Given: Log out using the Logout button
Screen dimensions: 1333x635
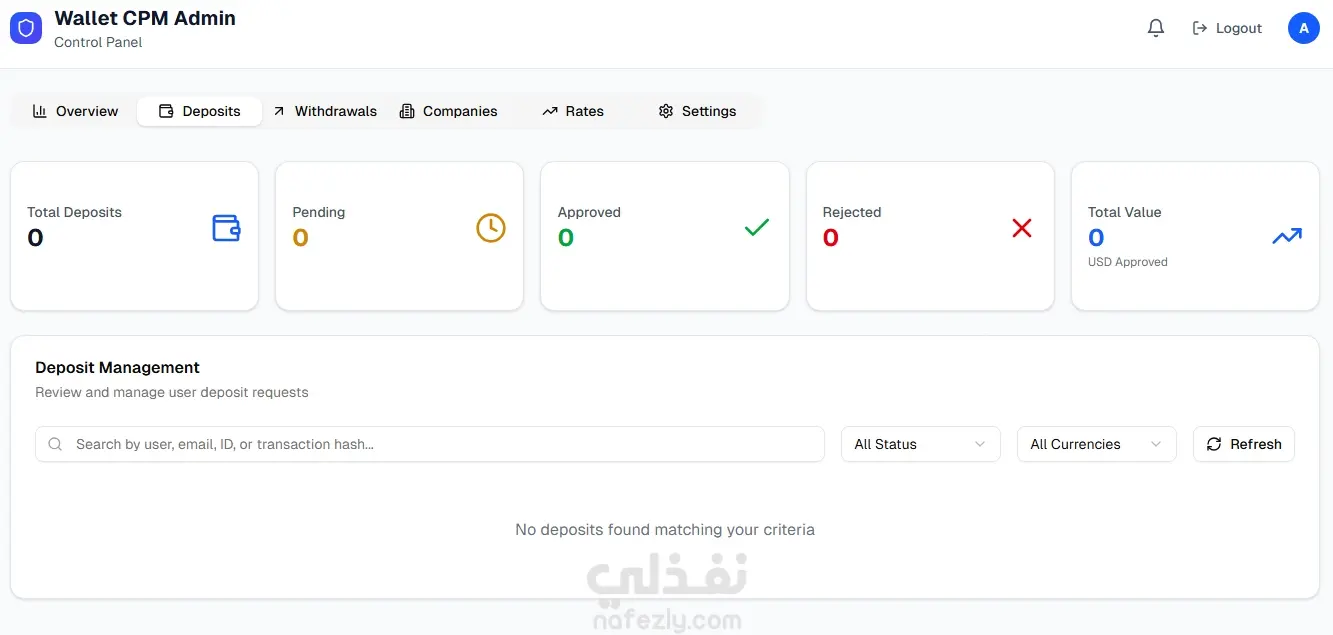Looking at the screenshot, I should 1227,28.
